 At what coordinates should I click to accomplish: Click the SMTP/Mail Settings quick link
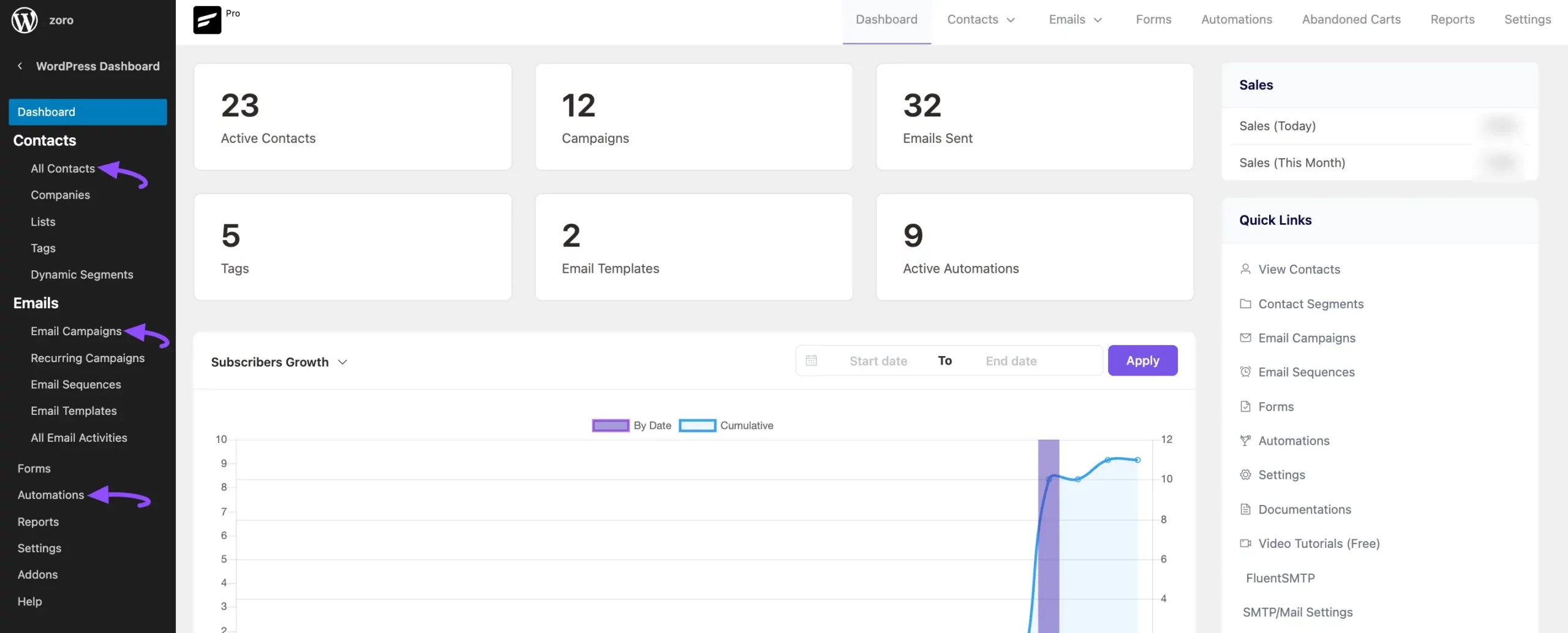tap(1297, 612)
